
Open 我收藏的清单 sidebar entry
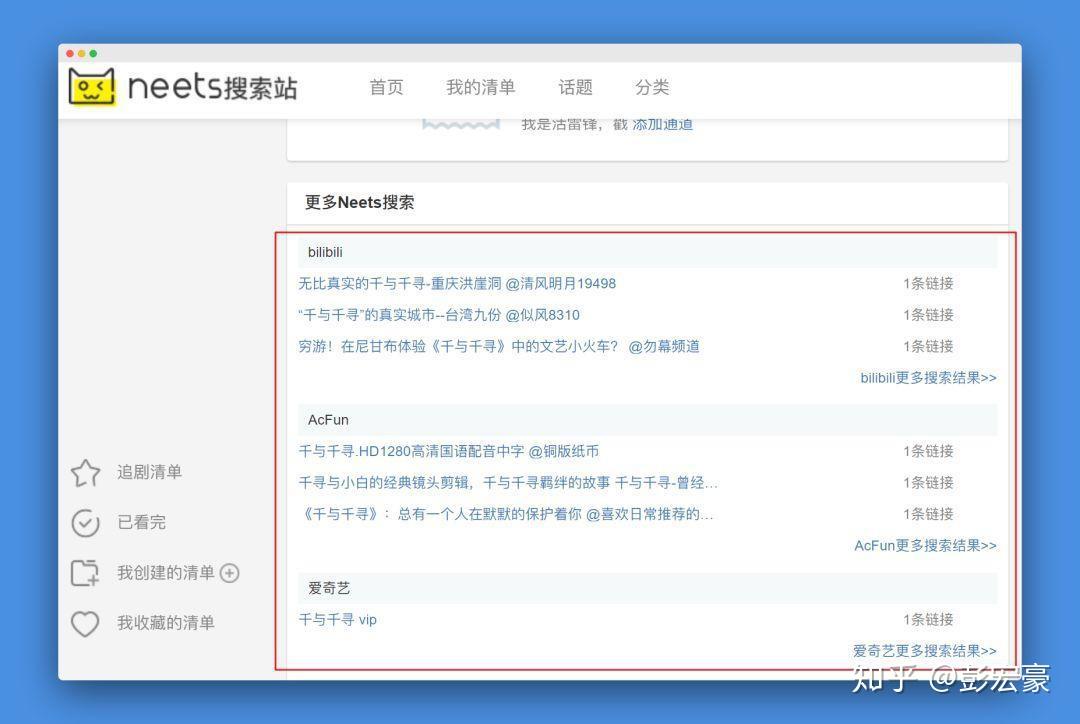point(166,623)
